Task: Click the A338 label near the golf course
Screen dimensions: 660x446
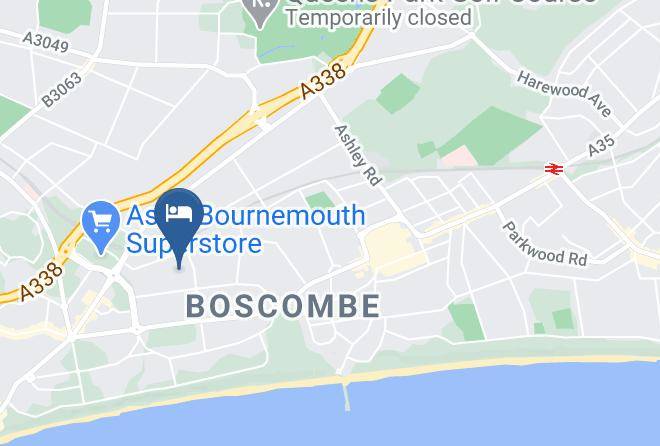Action: tap(323, 81)
